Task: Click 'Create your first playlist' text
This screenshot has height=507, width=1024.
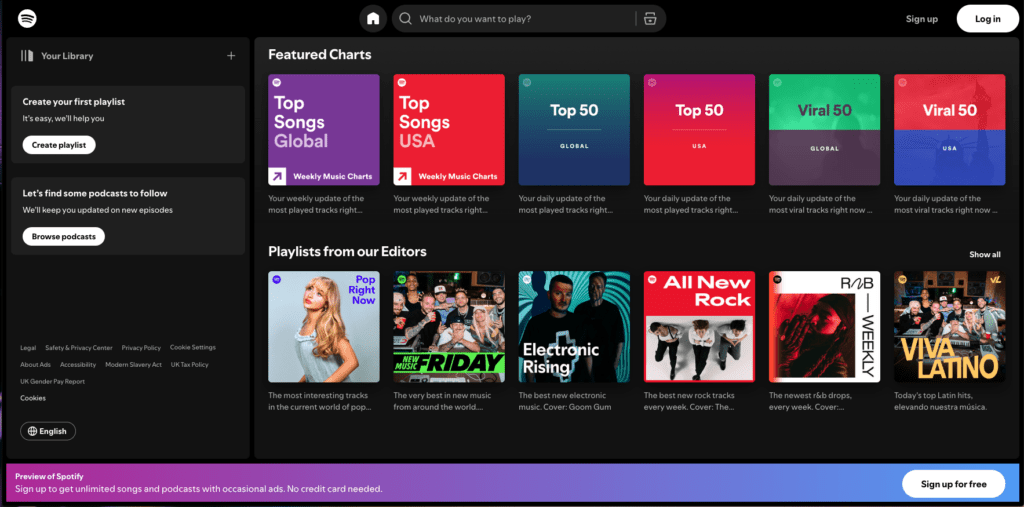Action: 74,102
